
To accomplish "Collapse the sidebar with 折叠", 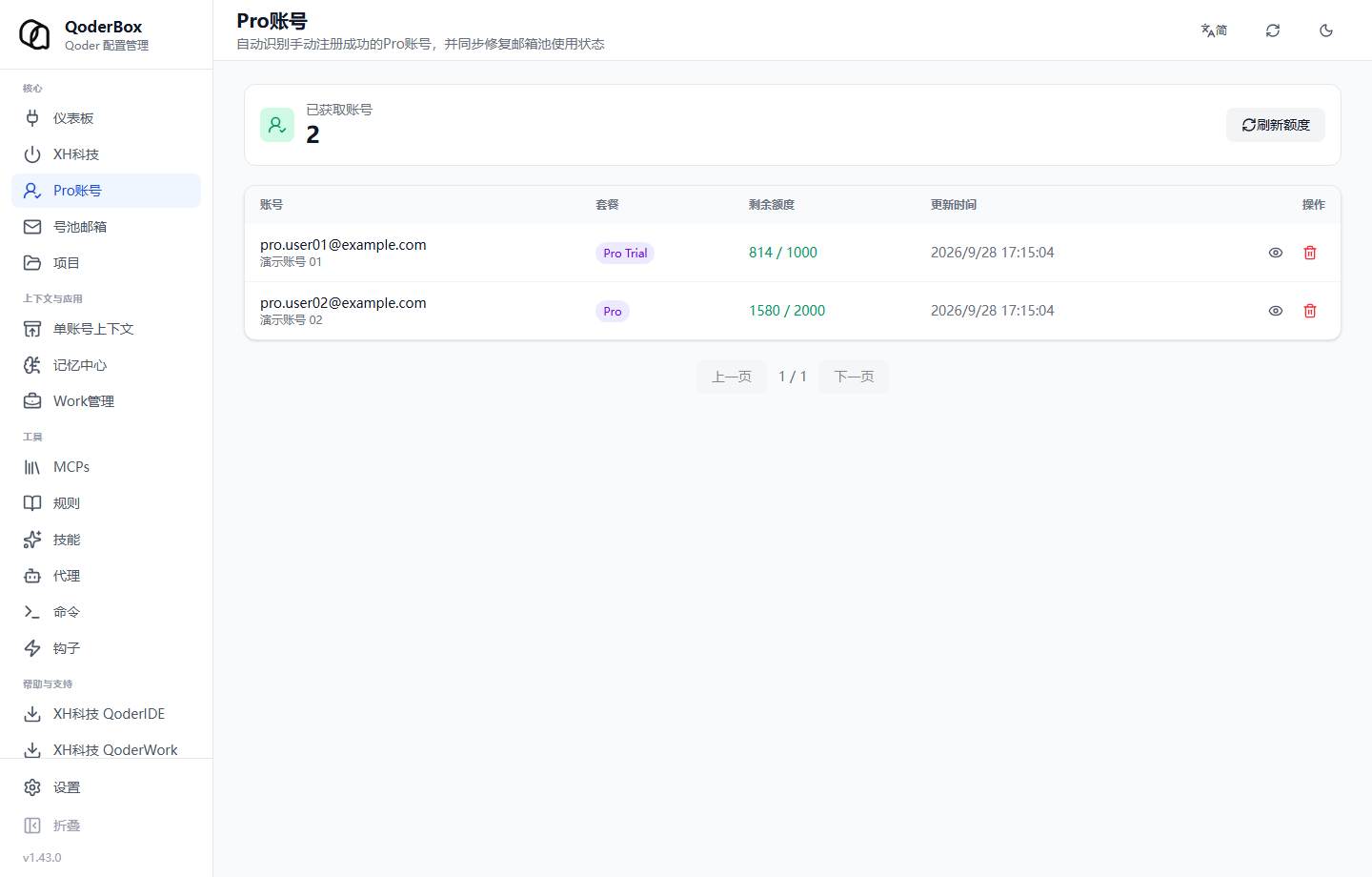I will [x=106, y=826].
